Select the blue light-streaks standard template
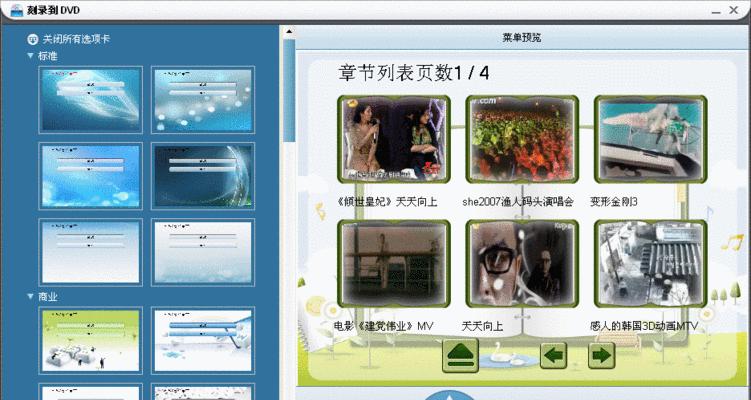The width and height of the screenshot is (751, 400). (x=91, y=100)
